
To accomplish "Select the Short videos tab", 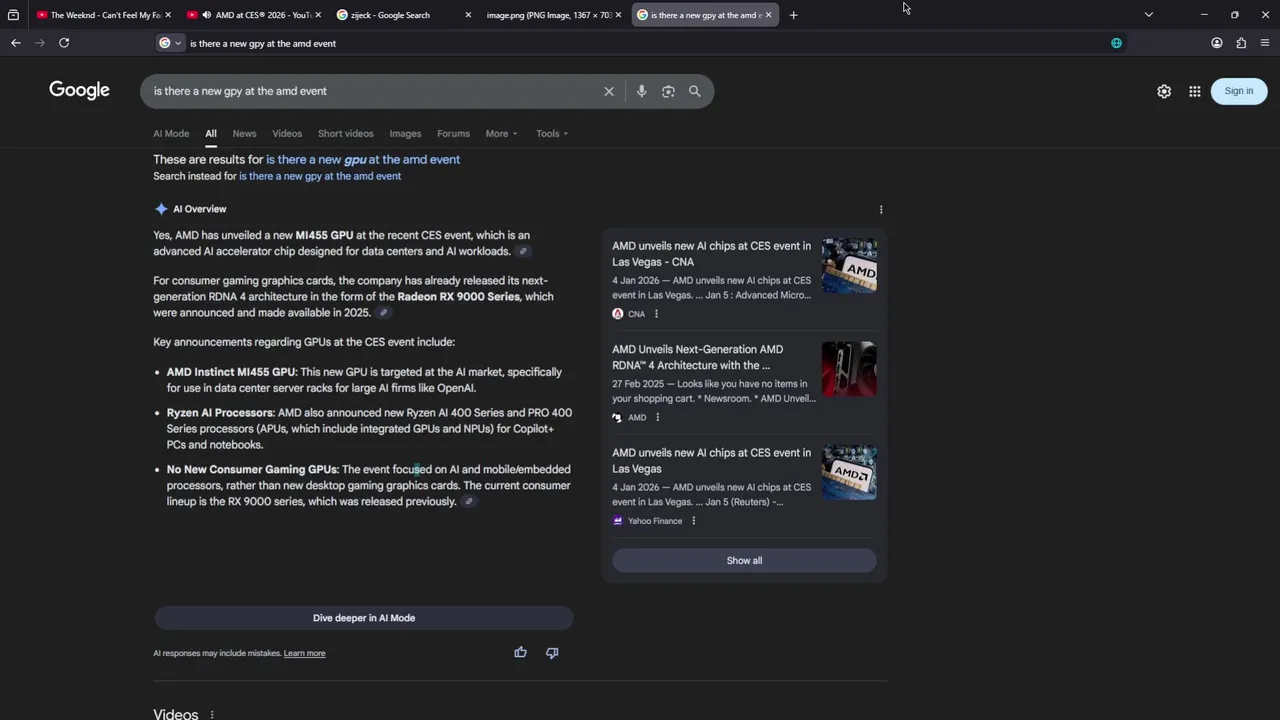I will pos(345,133).
